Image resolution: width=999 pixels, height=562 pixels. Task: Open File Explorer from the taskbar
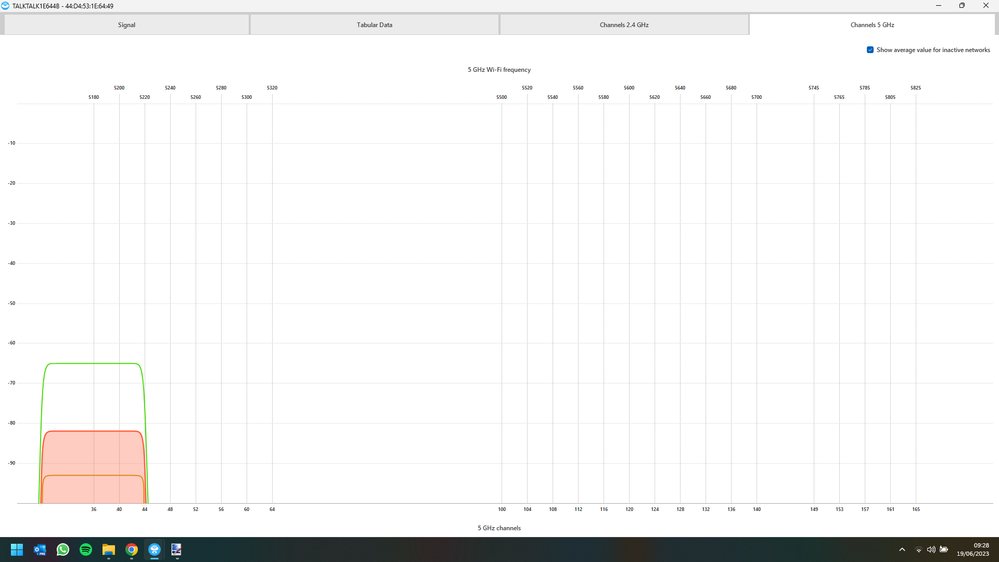point(109,549)
